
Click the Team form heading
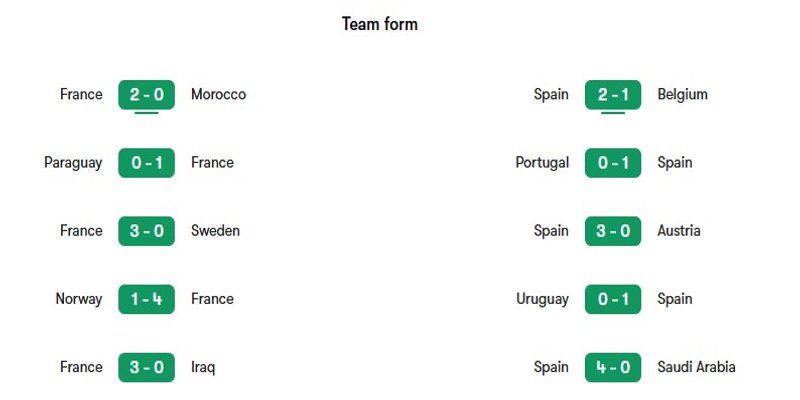click(380, 24)
